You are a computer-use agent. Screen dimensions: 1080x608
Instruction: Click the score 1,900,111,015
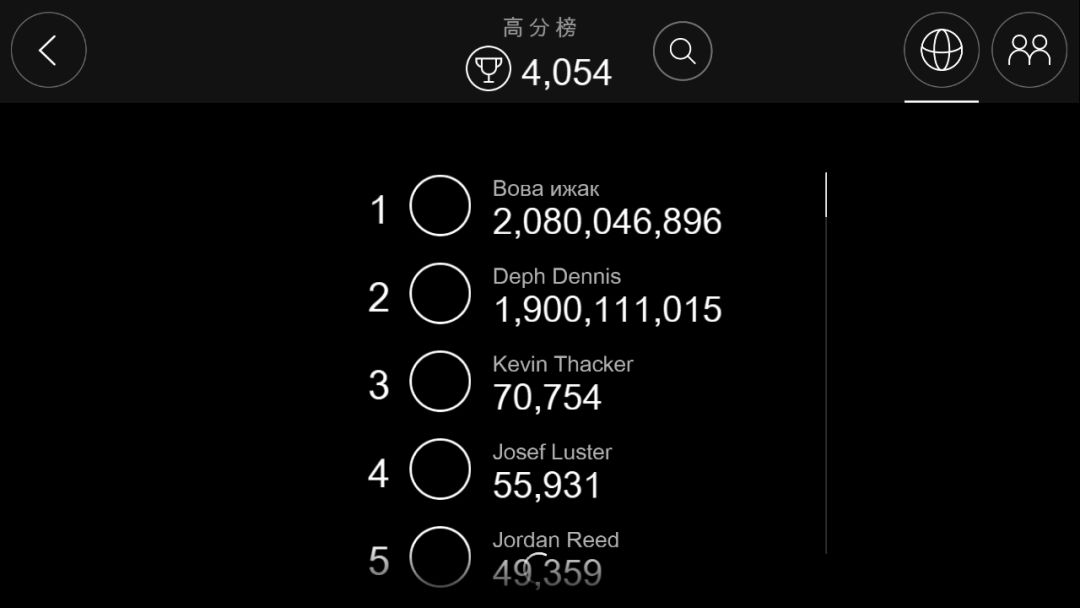[x=607, y=310]
